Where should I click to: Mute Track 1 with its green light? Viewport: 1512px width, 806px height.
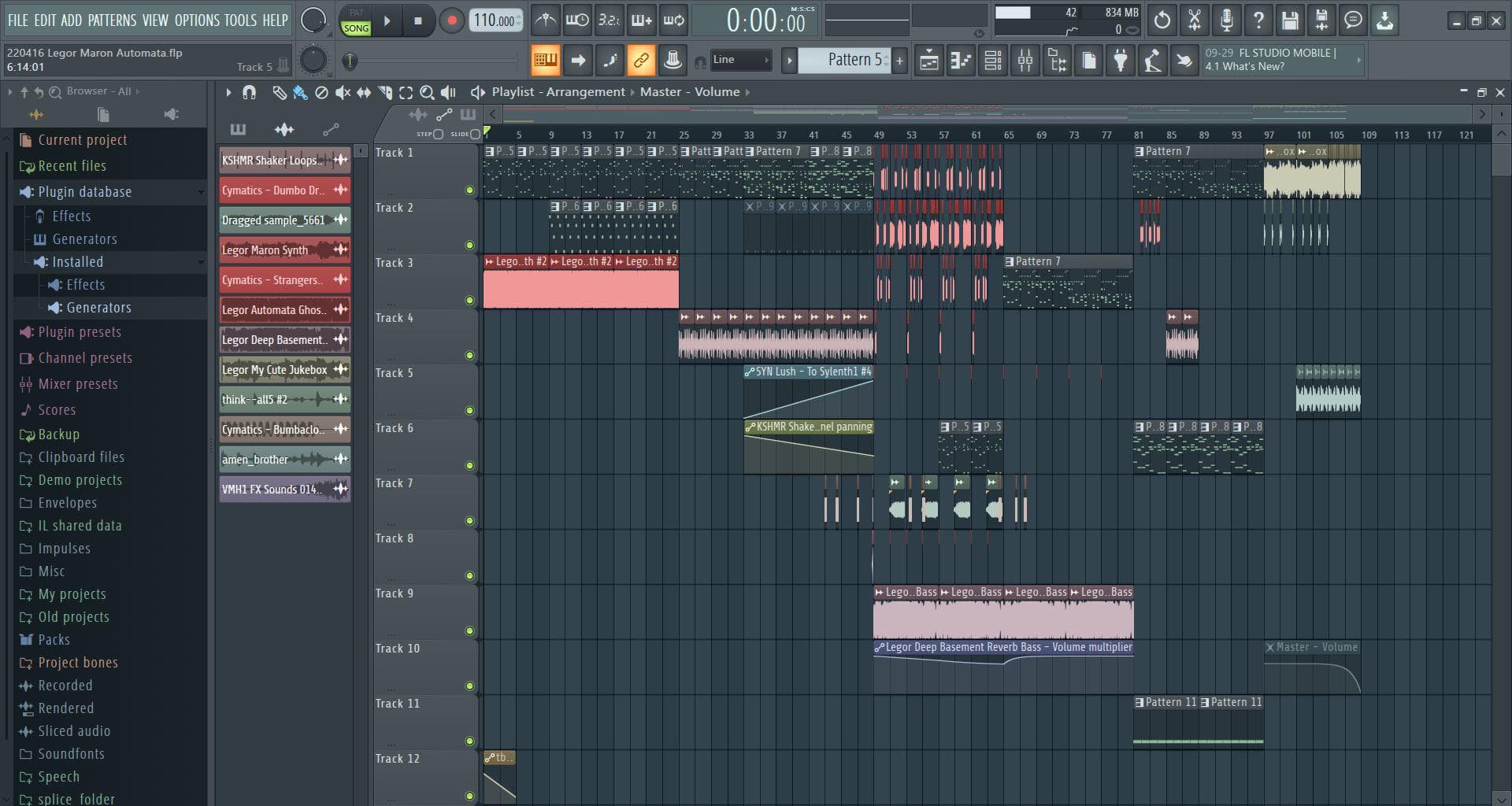tap(469, 190)
